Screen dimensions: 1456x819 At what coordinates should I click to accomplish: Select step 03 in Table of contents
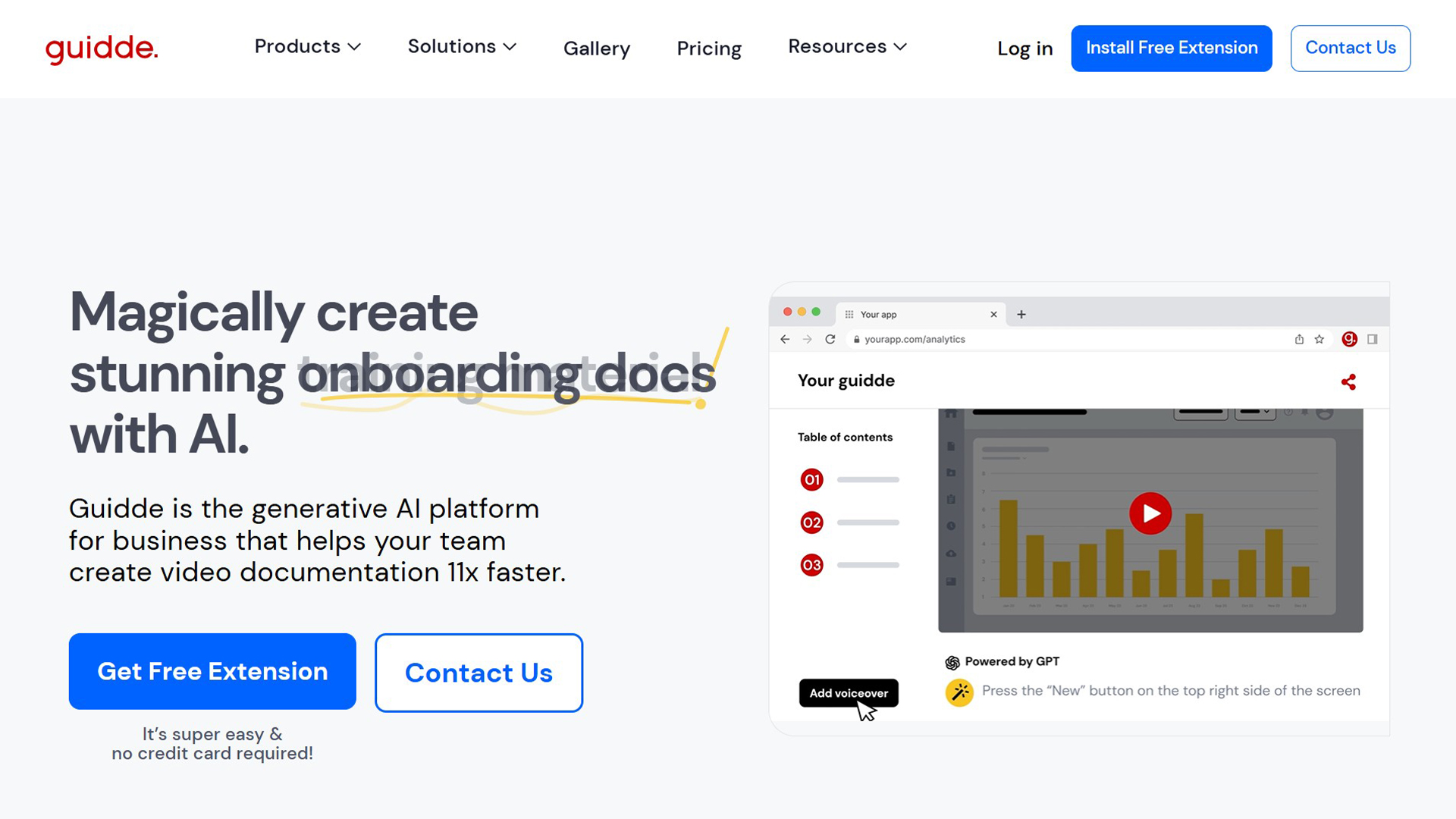[811, 565]
